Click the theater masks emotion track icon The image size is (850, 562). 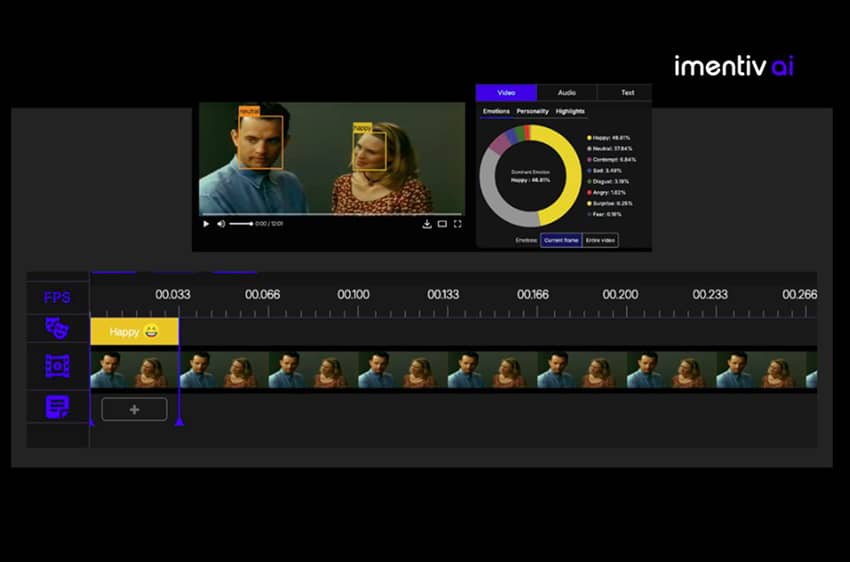click(x=57, y=328)
